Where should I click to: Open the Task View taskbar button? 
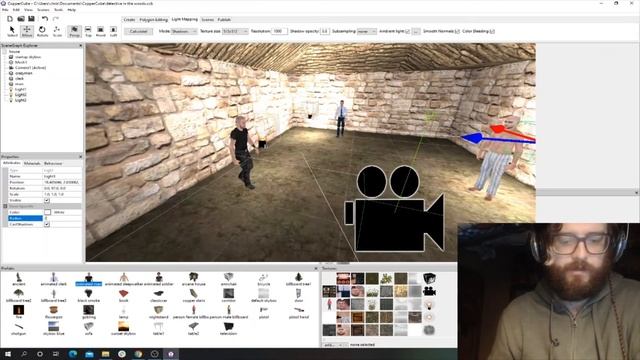tap(56, 354)
